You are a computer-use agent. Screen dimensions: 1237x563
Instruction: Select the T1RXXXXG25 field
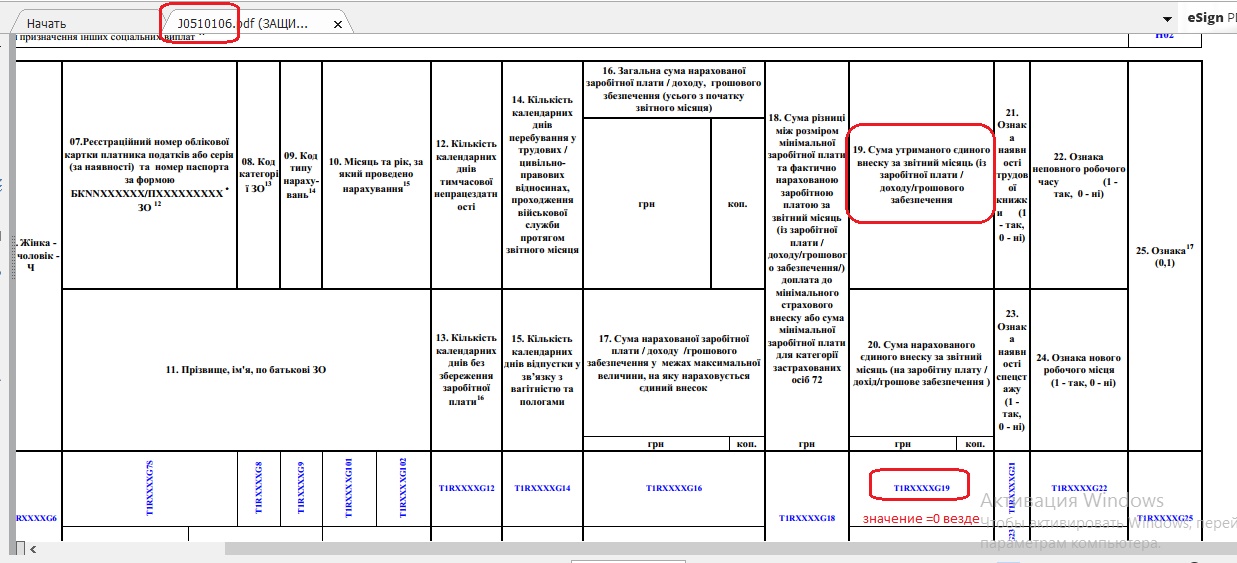pos(1165,518)
